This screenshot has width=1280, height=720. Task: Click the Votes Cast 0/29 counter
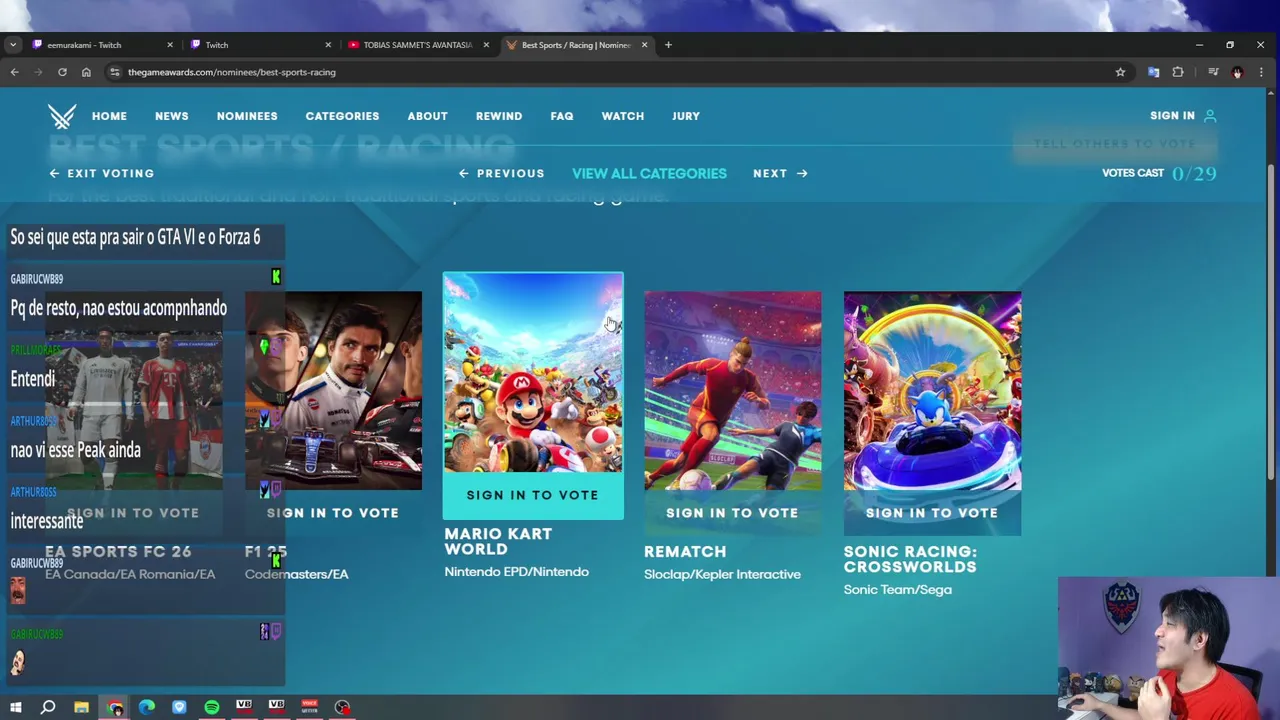1159,173
